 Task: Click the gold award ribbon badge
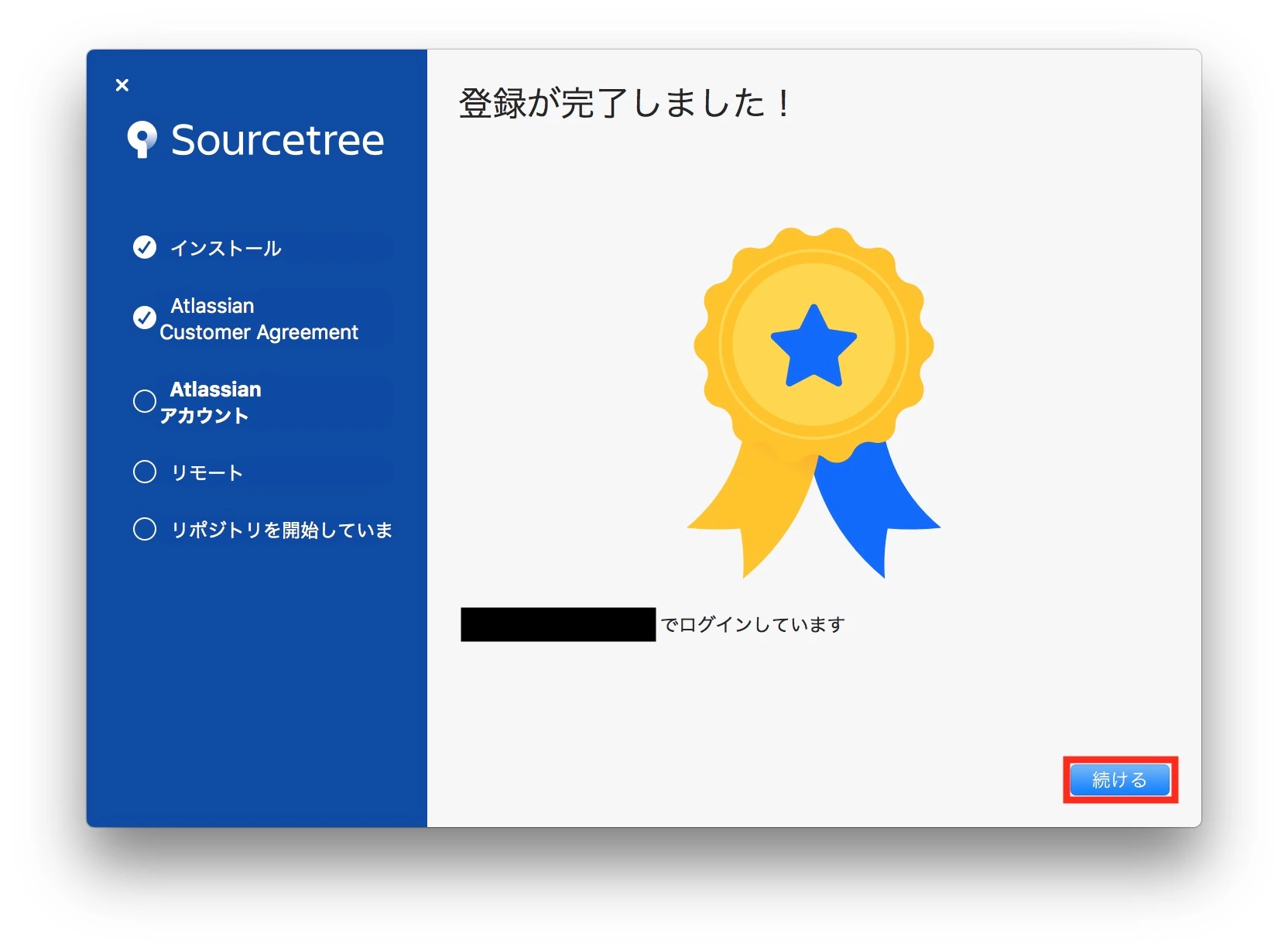(x=814, y=402)
